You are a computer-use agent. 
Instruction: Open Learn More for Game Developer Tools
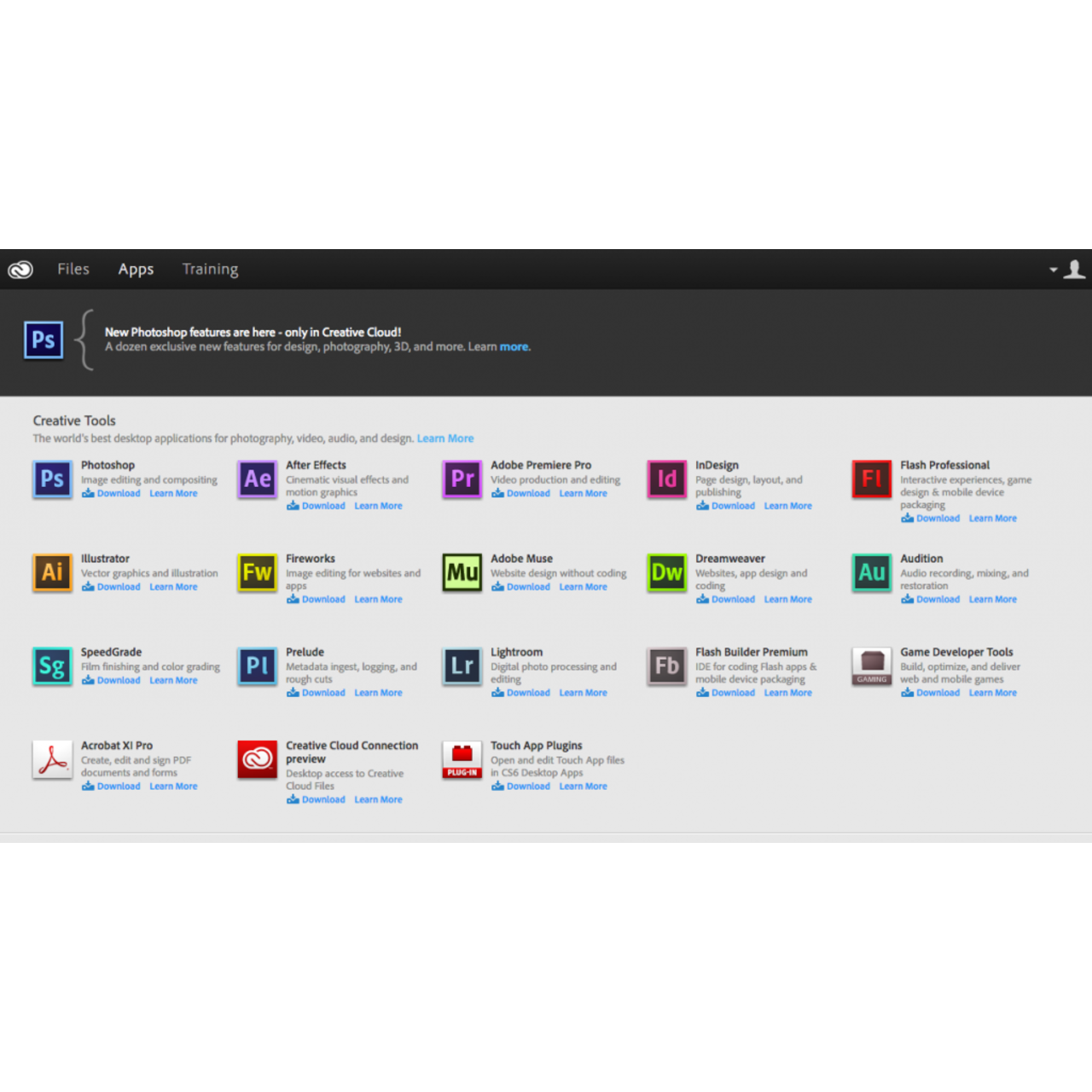992,693
